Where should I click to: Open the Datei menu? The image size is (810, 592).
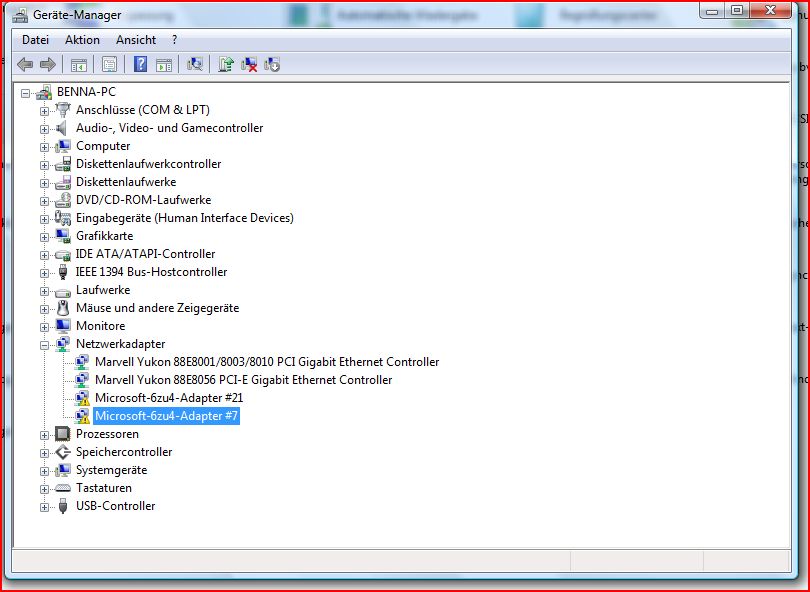(36, 40)
